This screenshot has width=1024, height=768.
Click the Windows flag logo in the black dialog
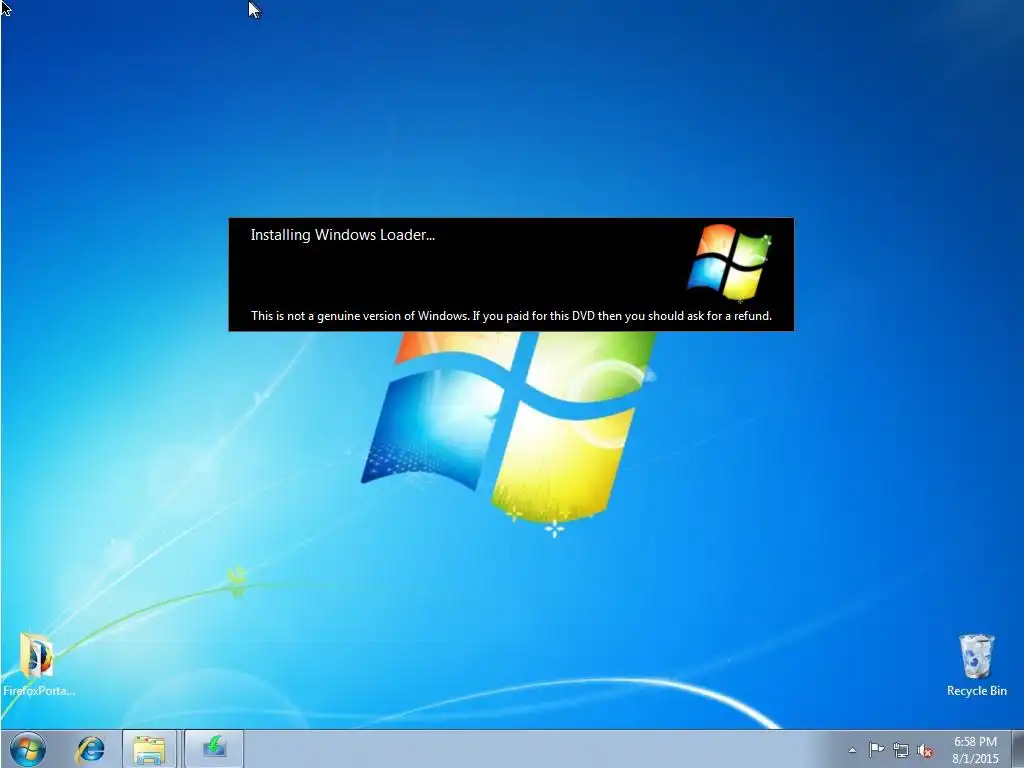coord(729,262)
